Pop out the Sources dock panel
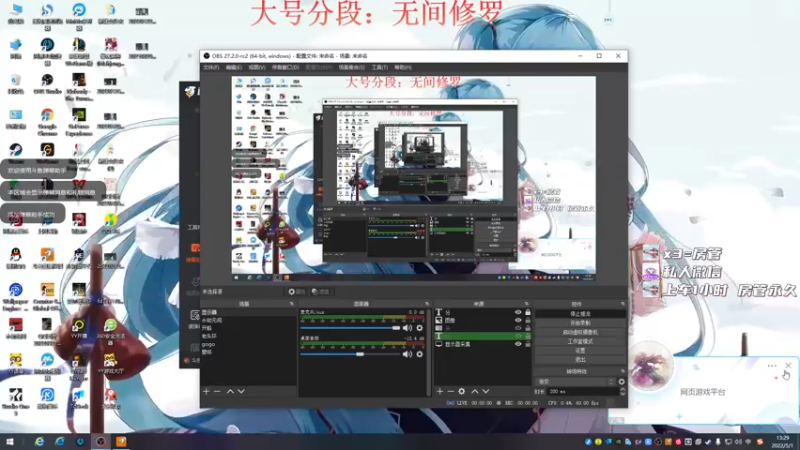The height and width of the screenshot is (450, 800). coord(527,304)
